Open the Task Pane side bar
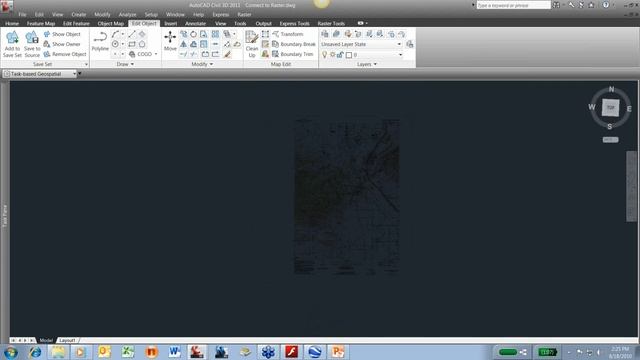The image size is (640, 360). (x=5, y=216)
